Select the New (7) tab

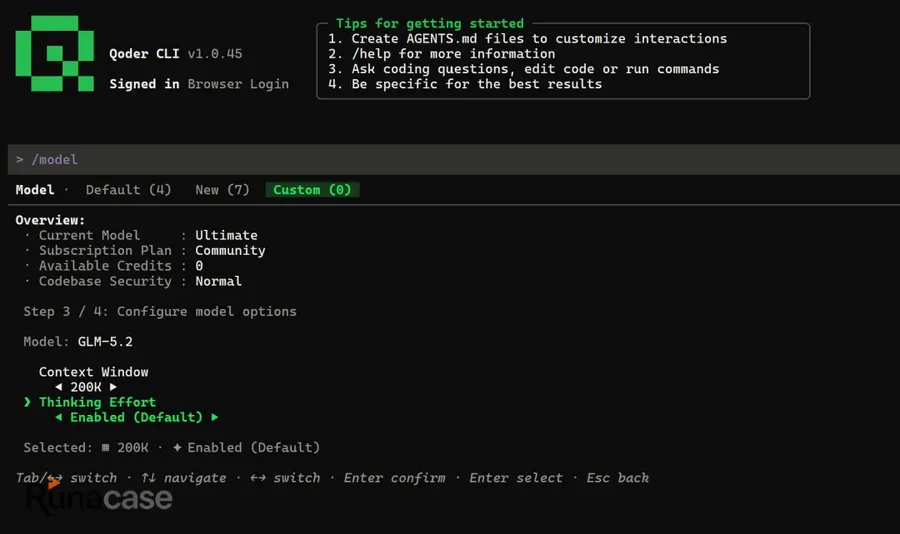click(222, 189)
